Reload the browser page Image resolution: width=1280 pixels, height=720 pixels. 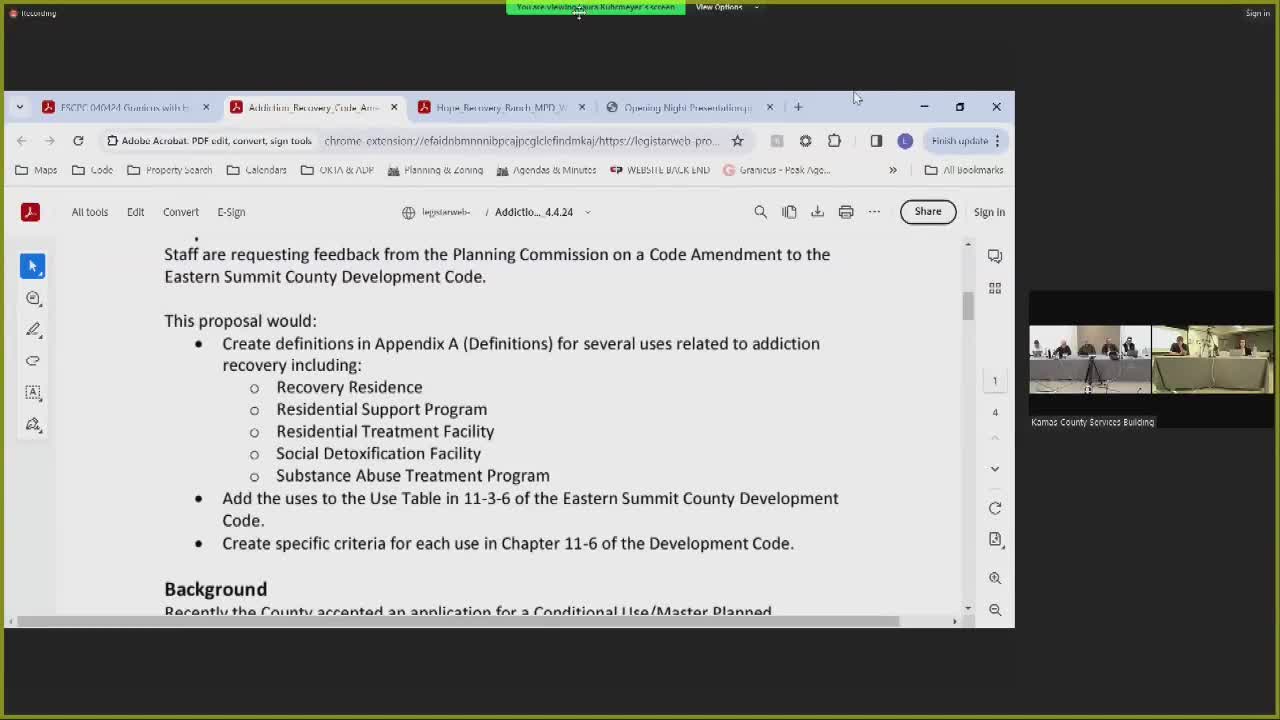pos(78,141)
